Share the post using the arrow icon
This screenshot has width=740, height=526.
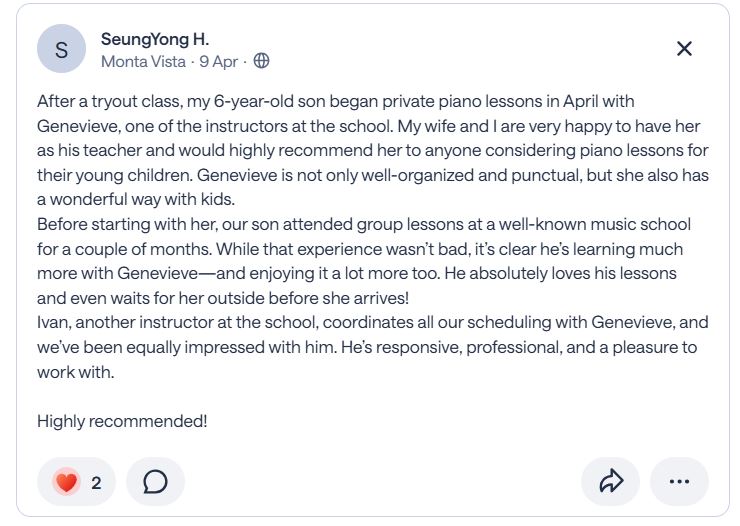point(610,482)
